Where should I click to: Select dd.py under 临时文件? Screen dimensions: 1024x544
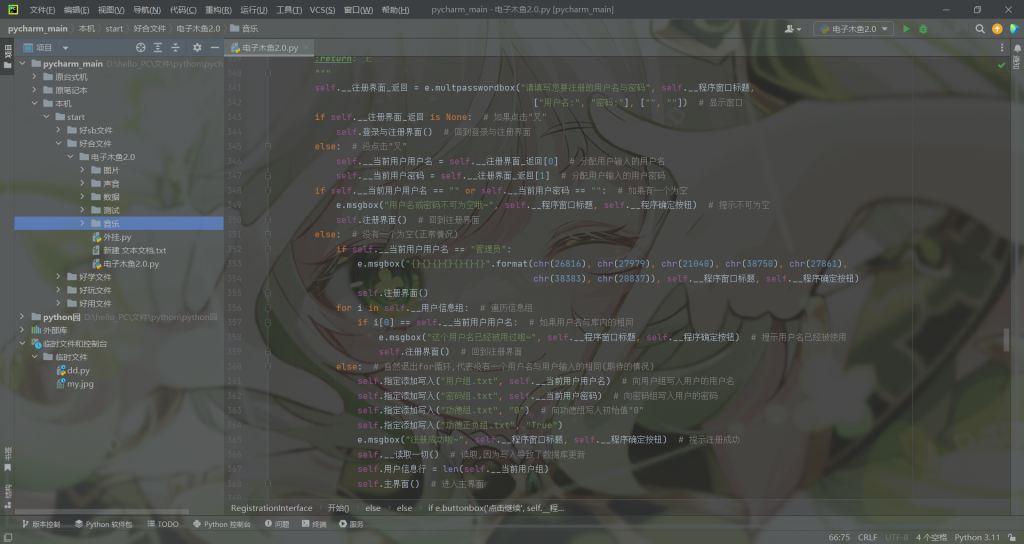click(73, 370)
